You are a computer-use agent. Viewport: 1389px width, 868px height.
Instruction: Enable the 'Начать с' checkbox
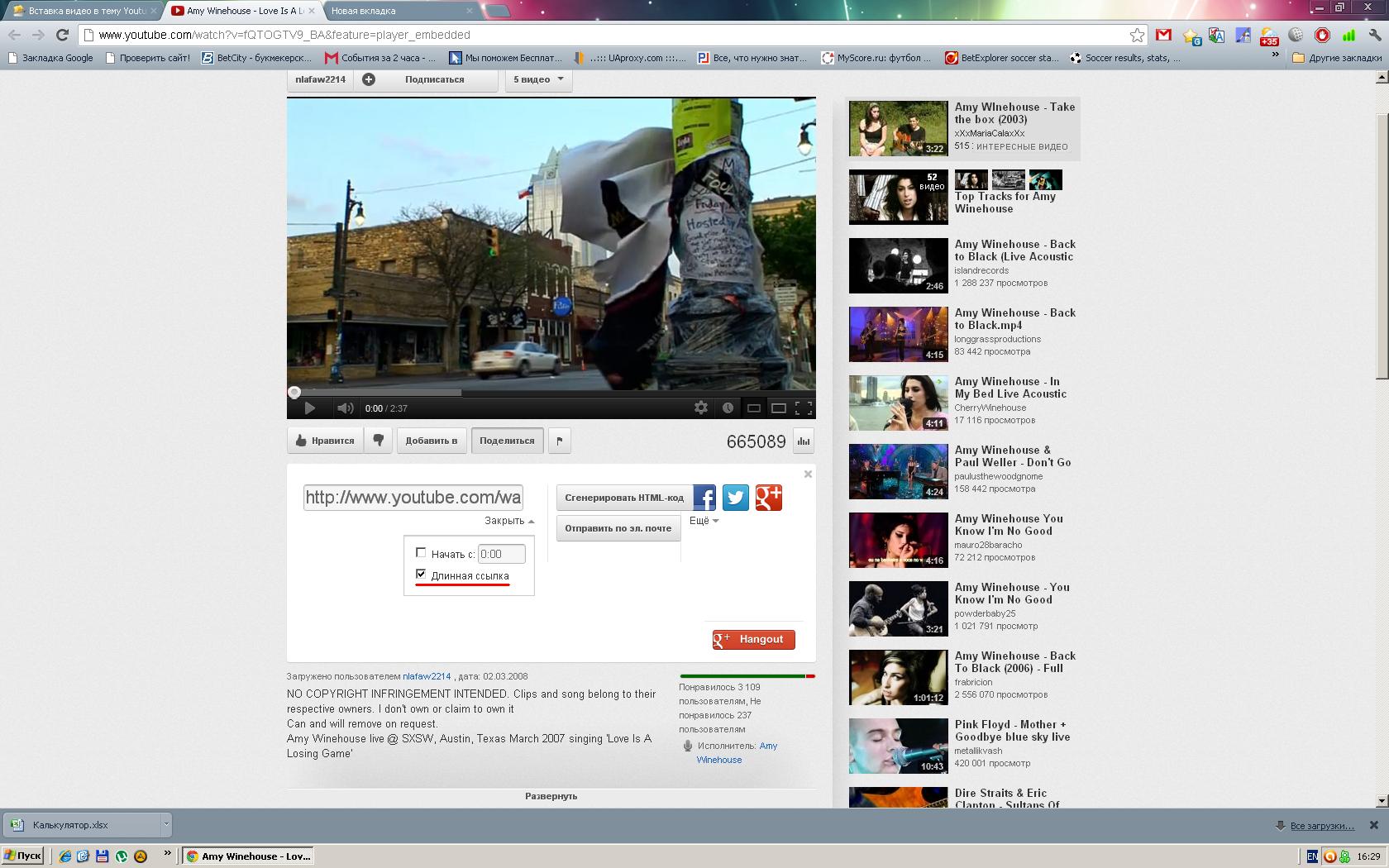pos(421,553)
